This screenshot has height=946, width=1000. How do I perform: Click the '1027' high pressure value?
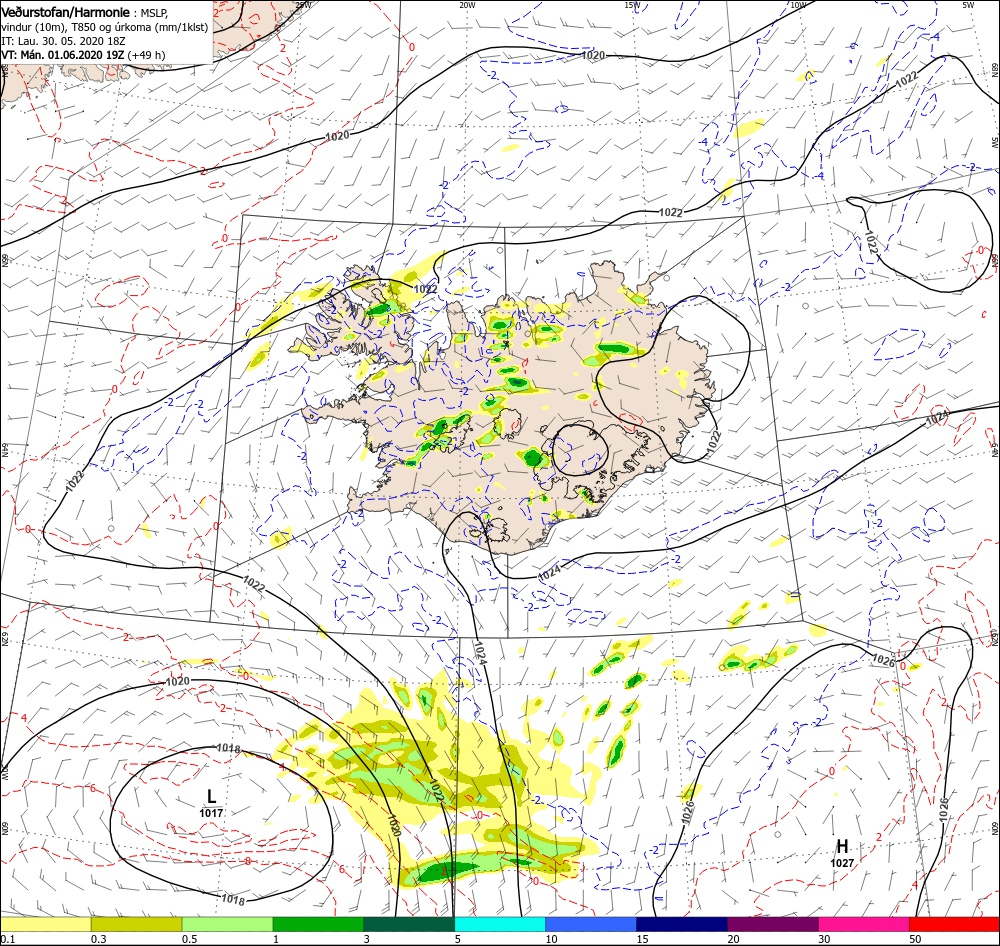[842, 863]
